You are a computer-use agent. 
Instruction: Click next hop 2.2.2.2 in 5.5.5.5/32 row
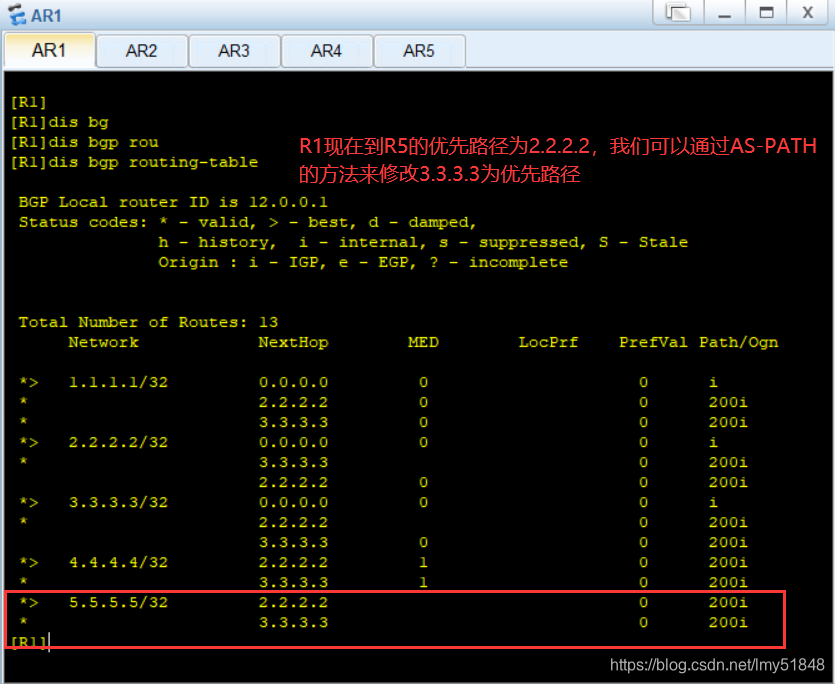click(x=293, y=602)
